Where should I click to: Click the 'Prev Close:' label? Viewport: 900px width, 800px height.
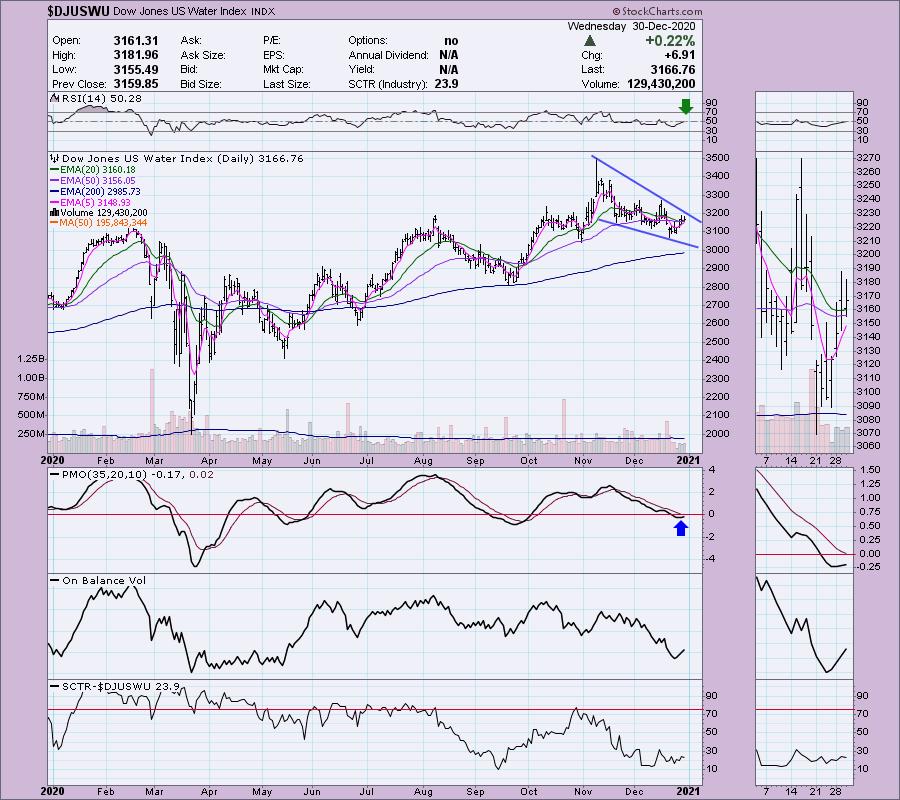point(79,84)
